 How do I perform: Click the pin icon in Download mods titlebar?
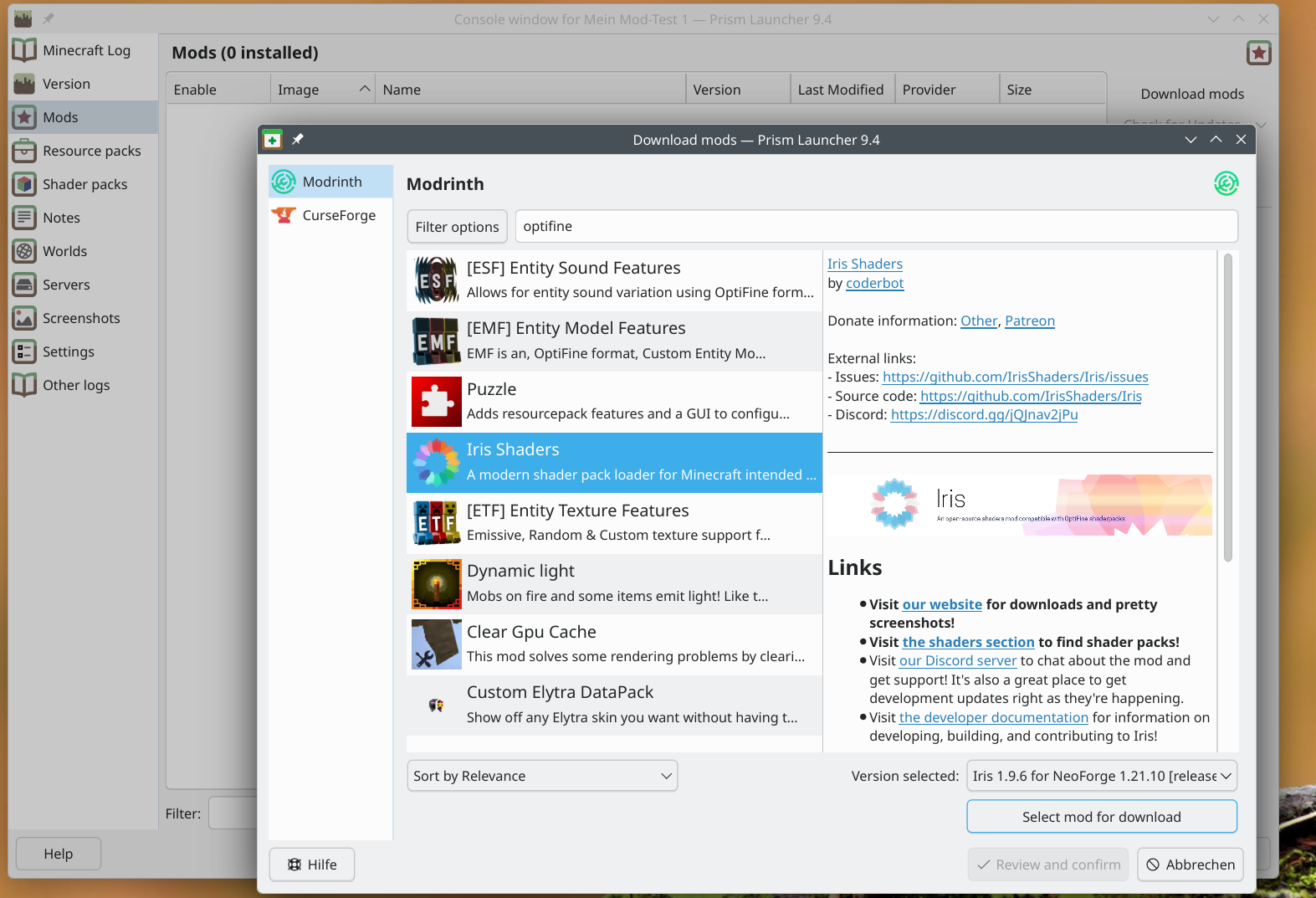click(x=298, y=139)
